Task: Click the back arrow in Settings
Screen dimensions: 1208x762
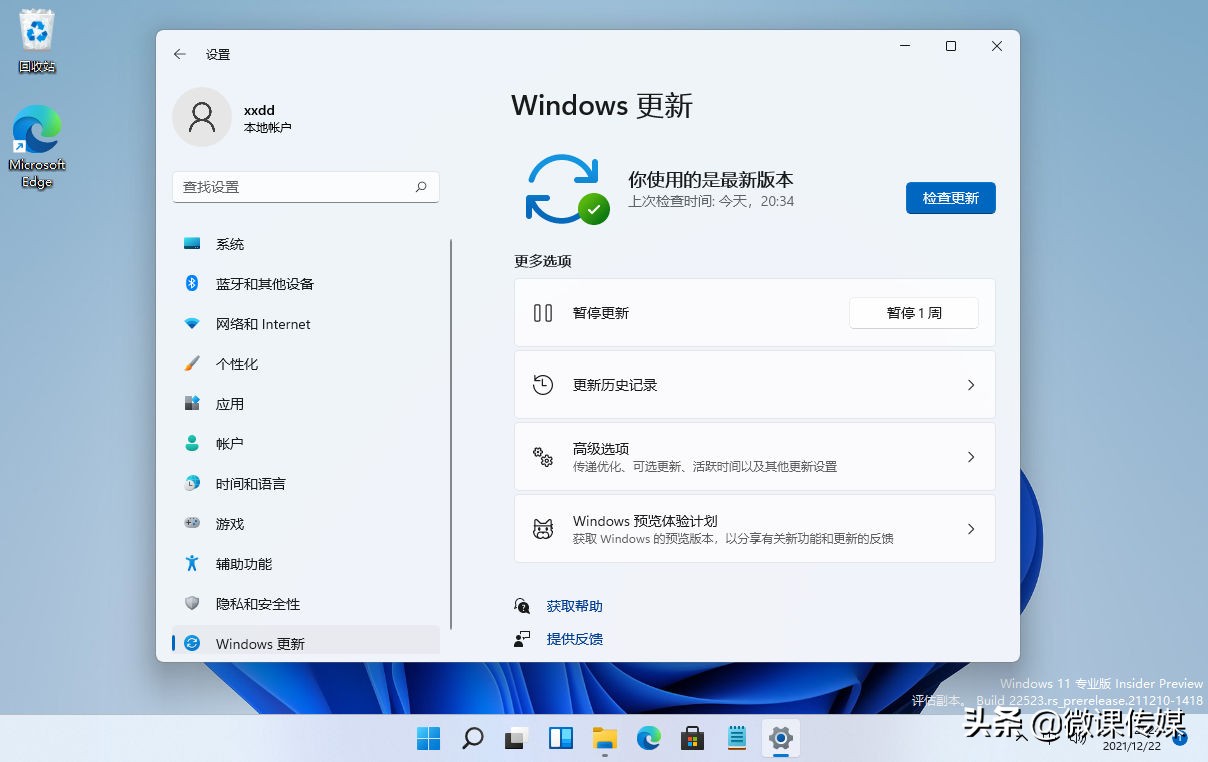Action: 180,54
